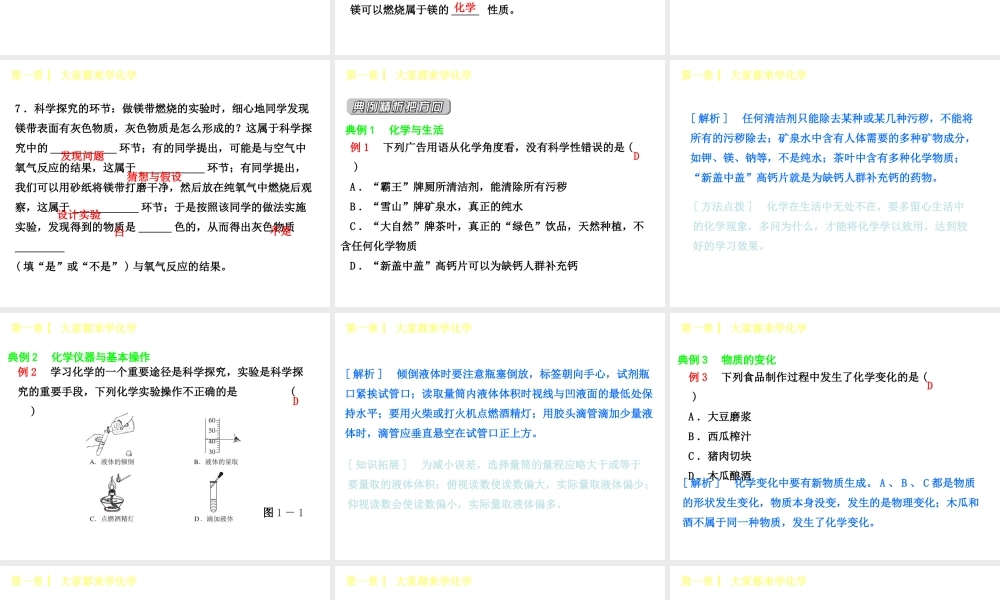The height and width of the screenshot is (600, 1000).
Task: Click the green heading 典例3 物质的变化
Action: (x=726, y=360)
